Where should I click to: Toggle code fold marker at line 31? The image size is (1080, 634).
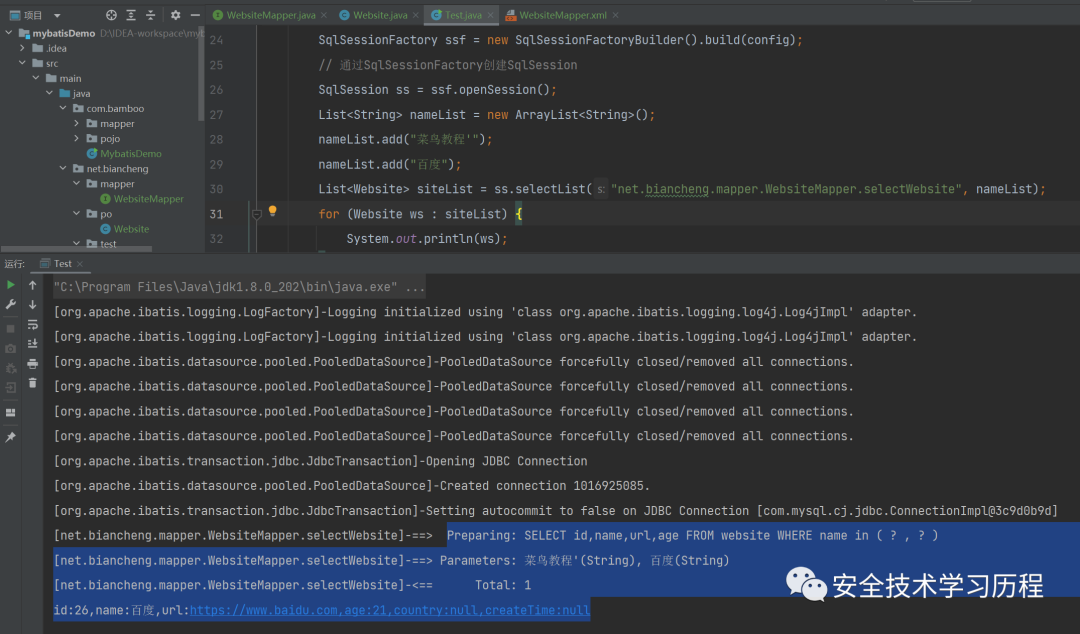[x=257, y=214]
